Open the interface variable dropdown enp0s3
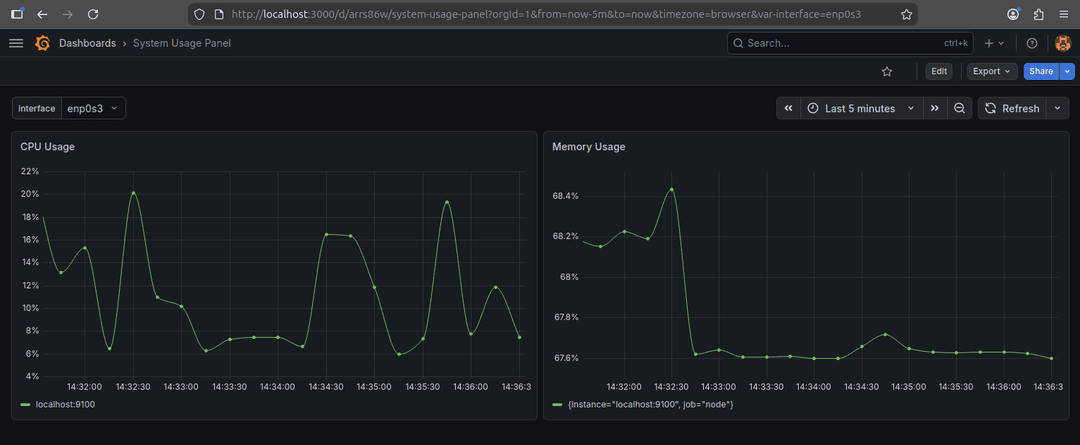The width and height of the screenshot is (1080, 445). 94,108
